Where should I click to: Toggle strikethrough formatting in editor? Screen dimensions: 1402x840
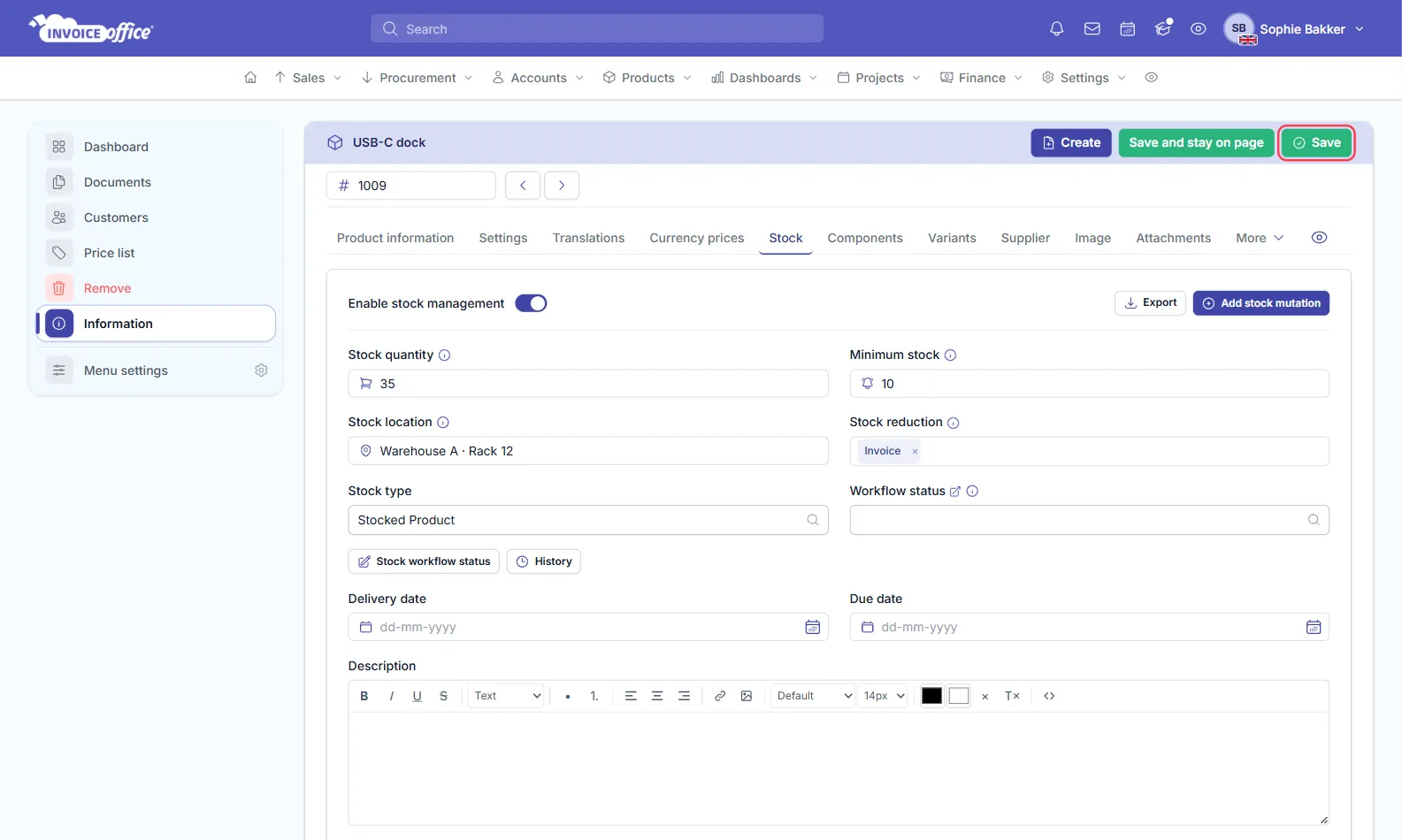click(444, 697)
